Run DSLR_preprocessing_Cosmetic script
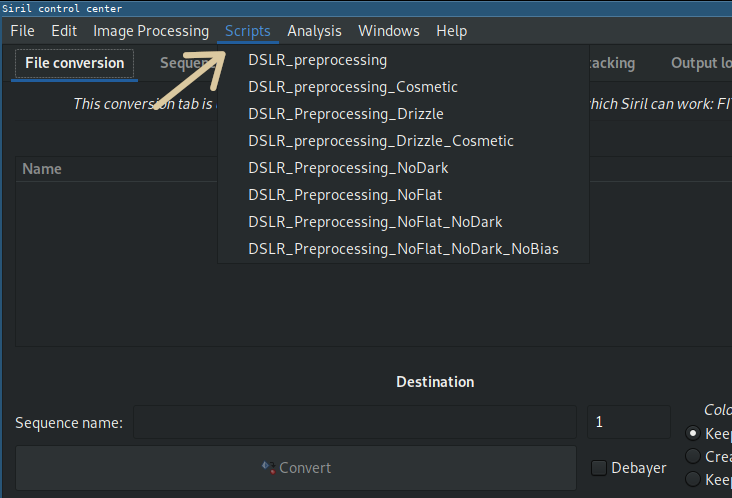Image resolution: width=732 pixels, height=498 pixels. click(403, 87)
